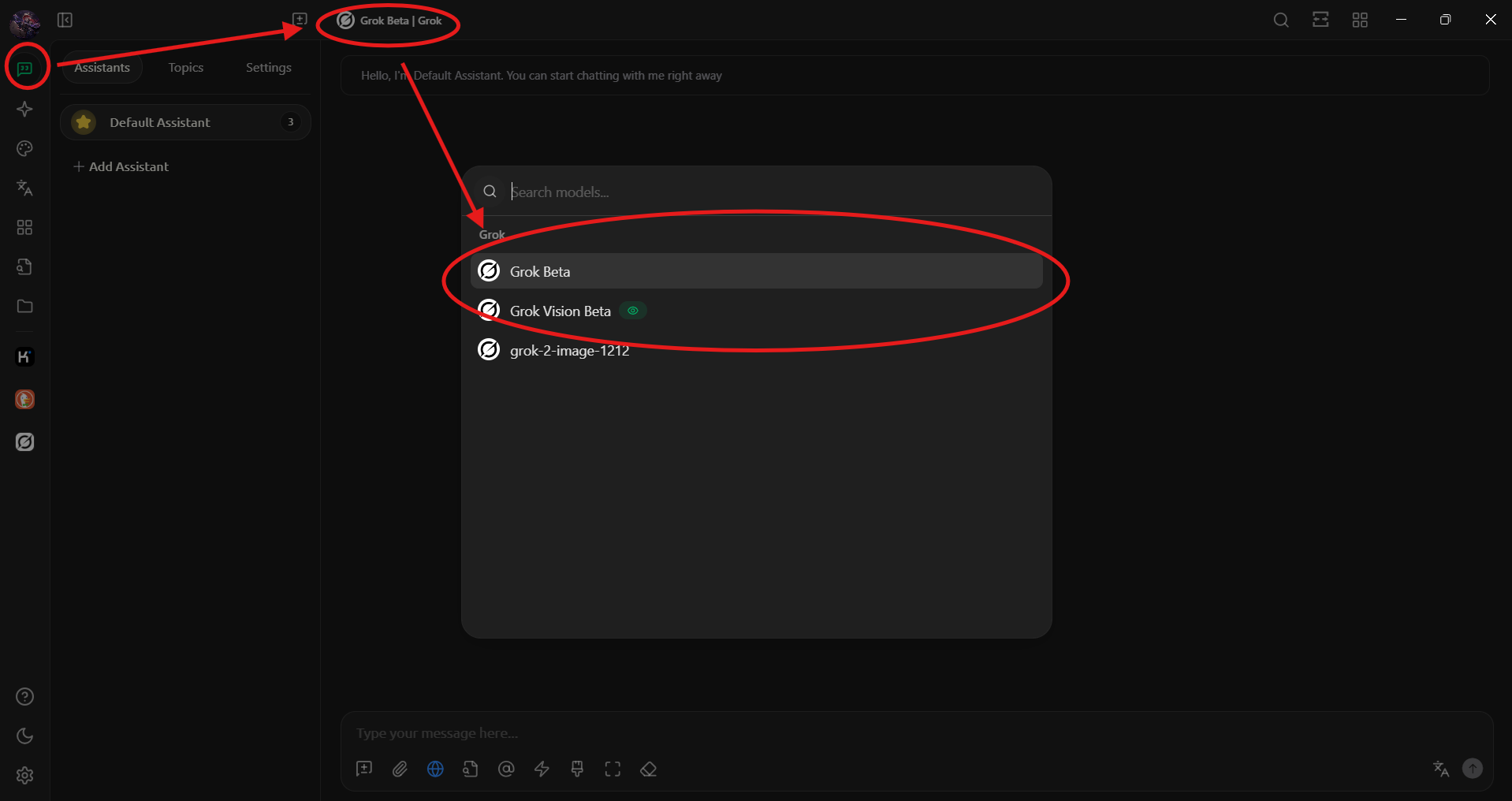Focus the Search models field

[757, 192]
